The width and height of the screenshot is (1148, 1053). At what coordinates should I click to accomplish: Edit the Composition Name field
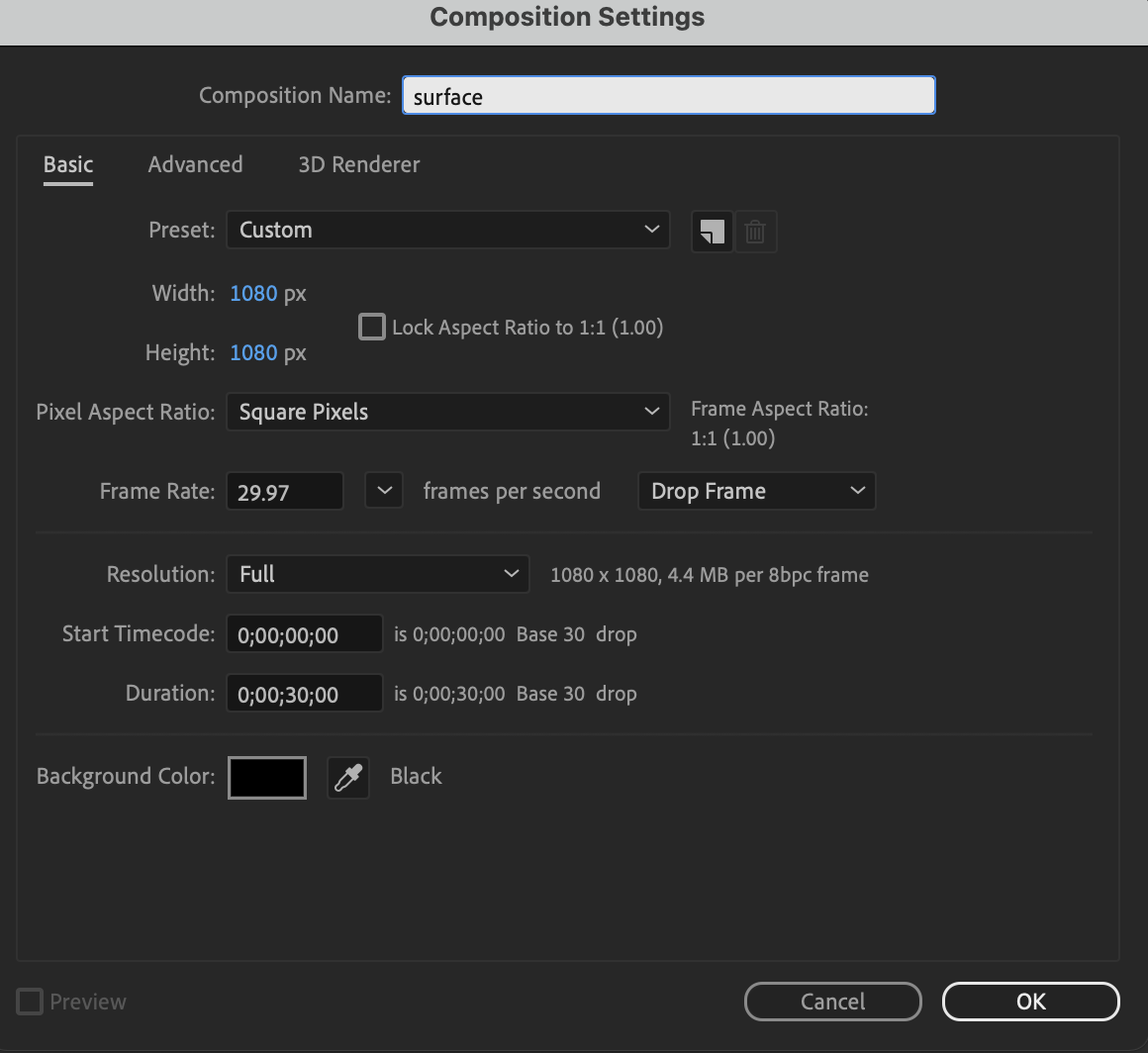click(x=668, y=95)
